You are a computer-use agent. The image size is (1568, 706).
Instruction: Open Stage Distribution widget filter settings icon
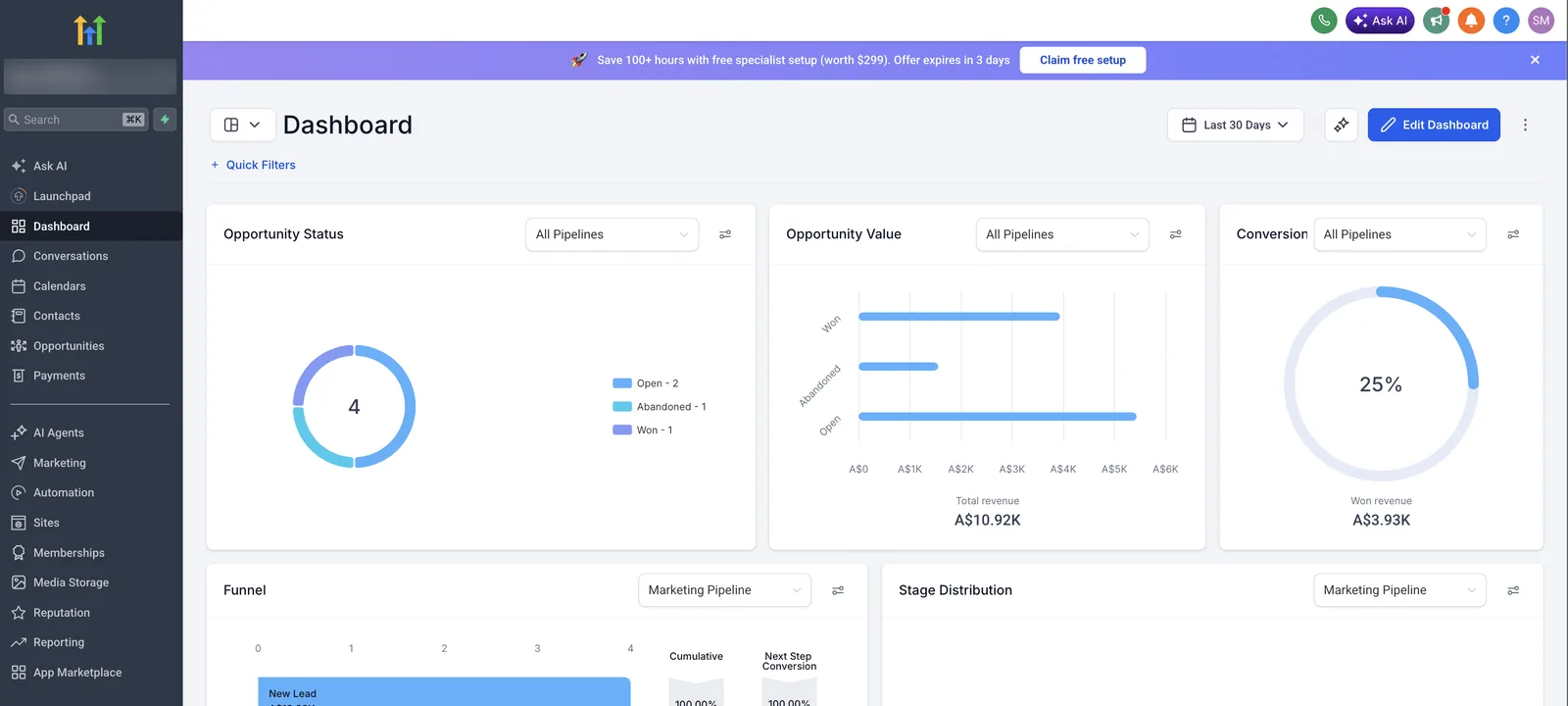1513,590
